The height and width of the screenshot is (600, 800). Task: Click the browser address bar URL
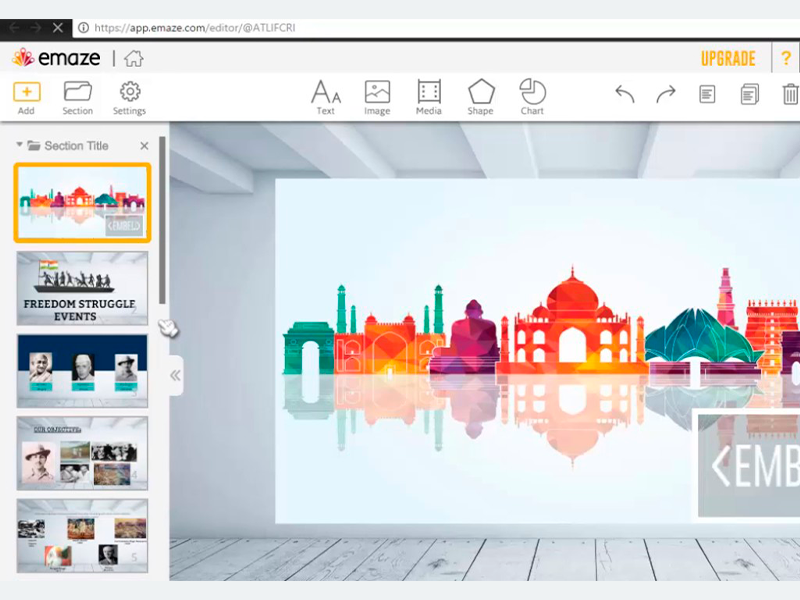click(x=194, y=28)
